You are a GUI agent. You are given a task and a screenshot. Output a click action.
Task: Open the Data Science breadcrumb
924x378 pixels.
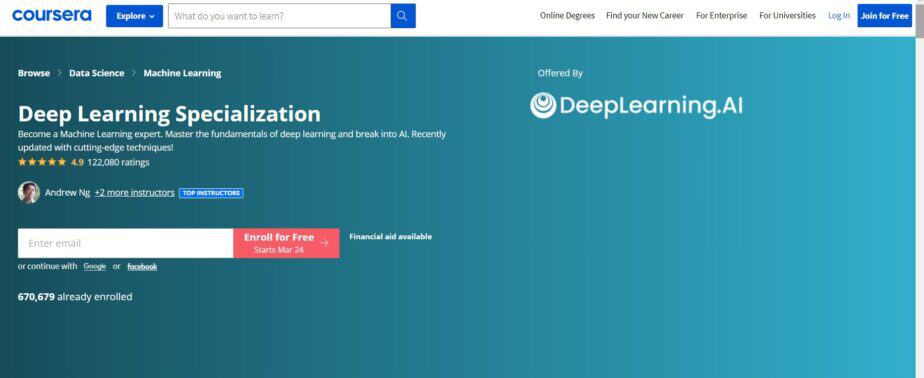[97, 73]
